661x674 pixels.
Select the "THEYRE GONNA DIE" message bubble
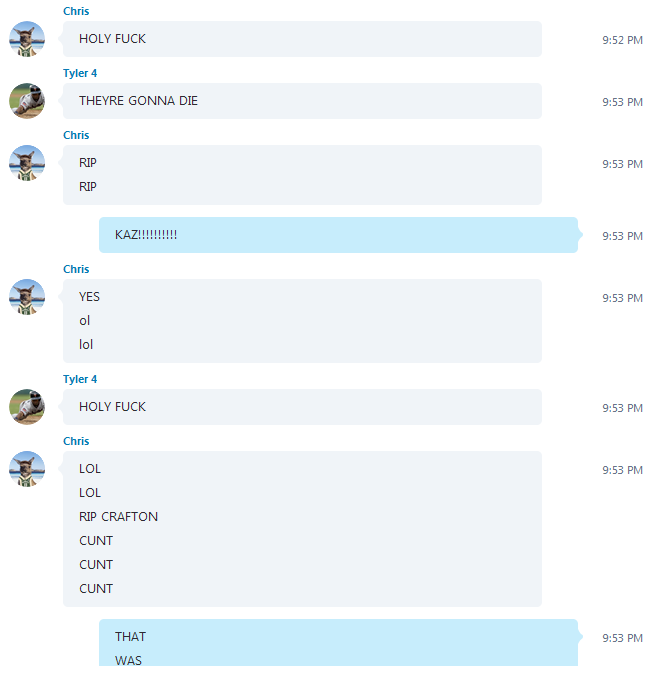point(302,101)
